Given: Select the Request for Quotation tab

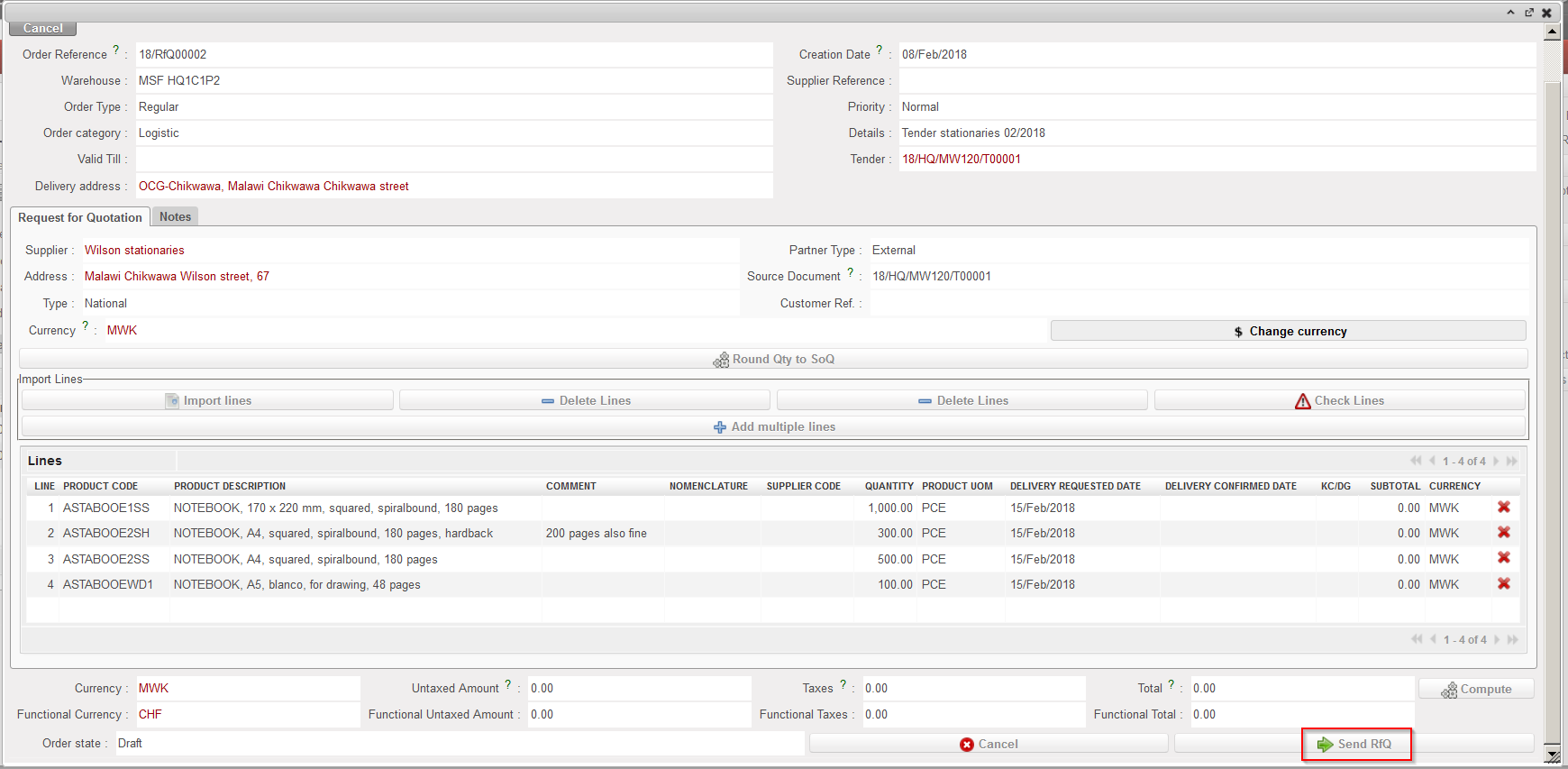Looking at the screenshot, I should 80,217.
